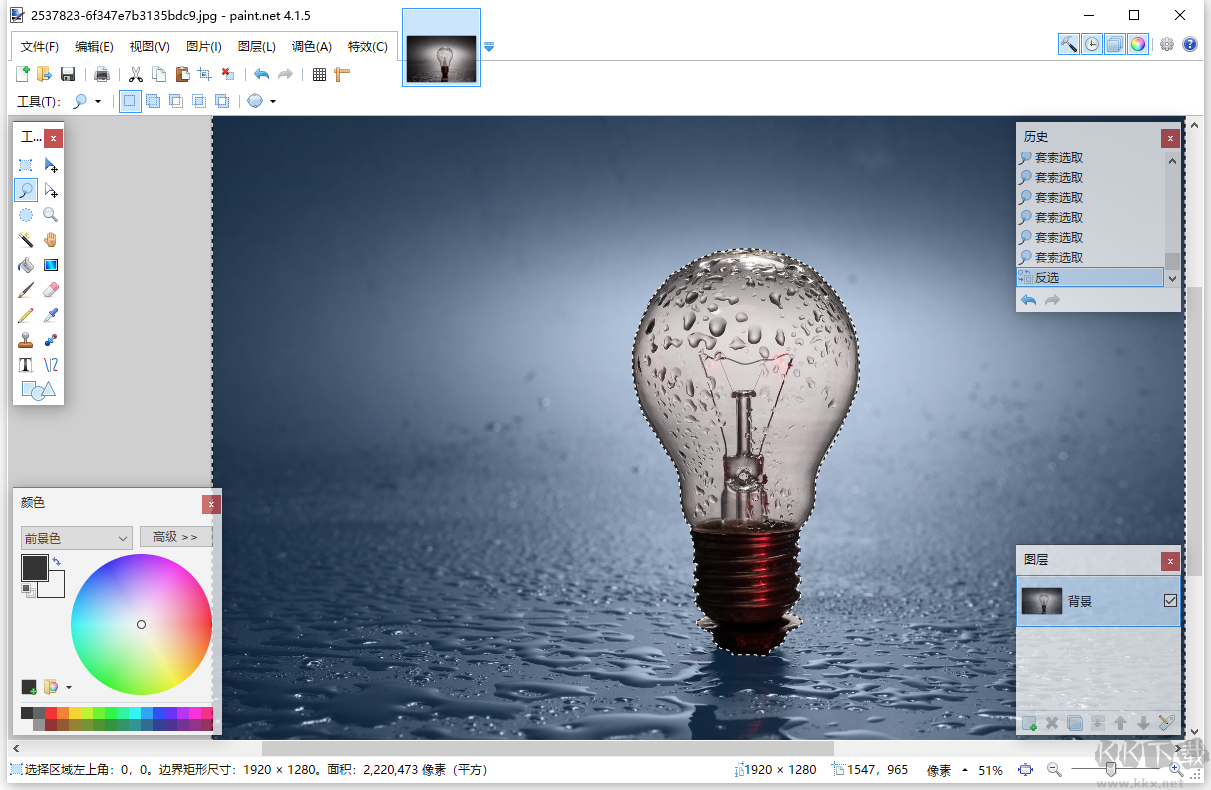Open the 调色(A) menu
The image size is (1211, 790).
(311, 46)
